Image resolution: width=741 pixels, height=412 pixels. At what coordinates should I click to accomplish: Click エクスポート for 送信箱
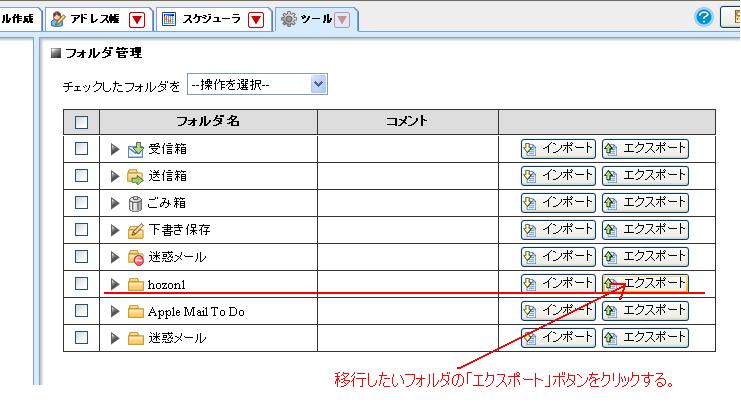[645, 176]
